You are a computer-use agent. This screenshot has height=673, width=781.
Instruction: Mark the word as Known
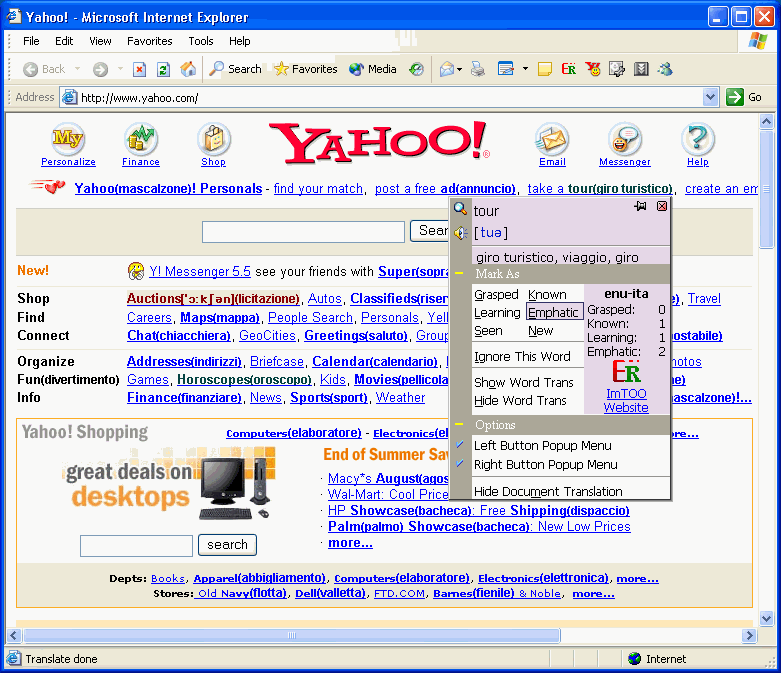547,294
